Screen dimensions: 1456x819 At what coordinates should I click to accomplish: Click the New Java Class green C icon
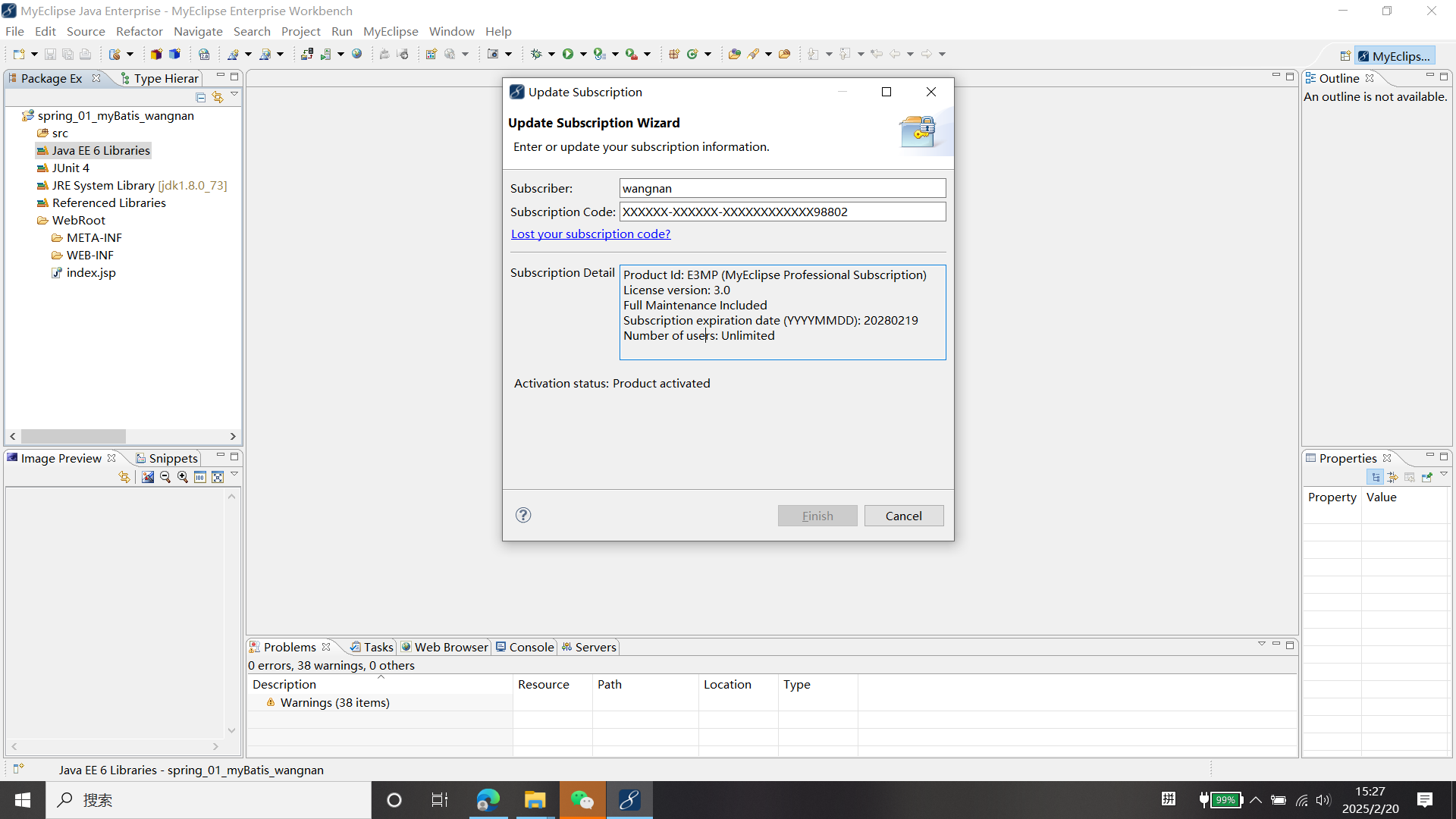click(692, 54)
